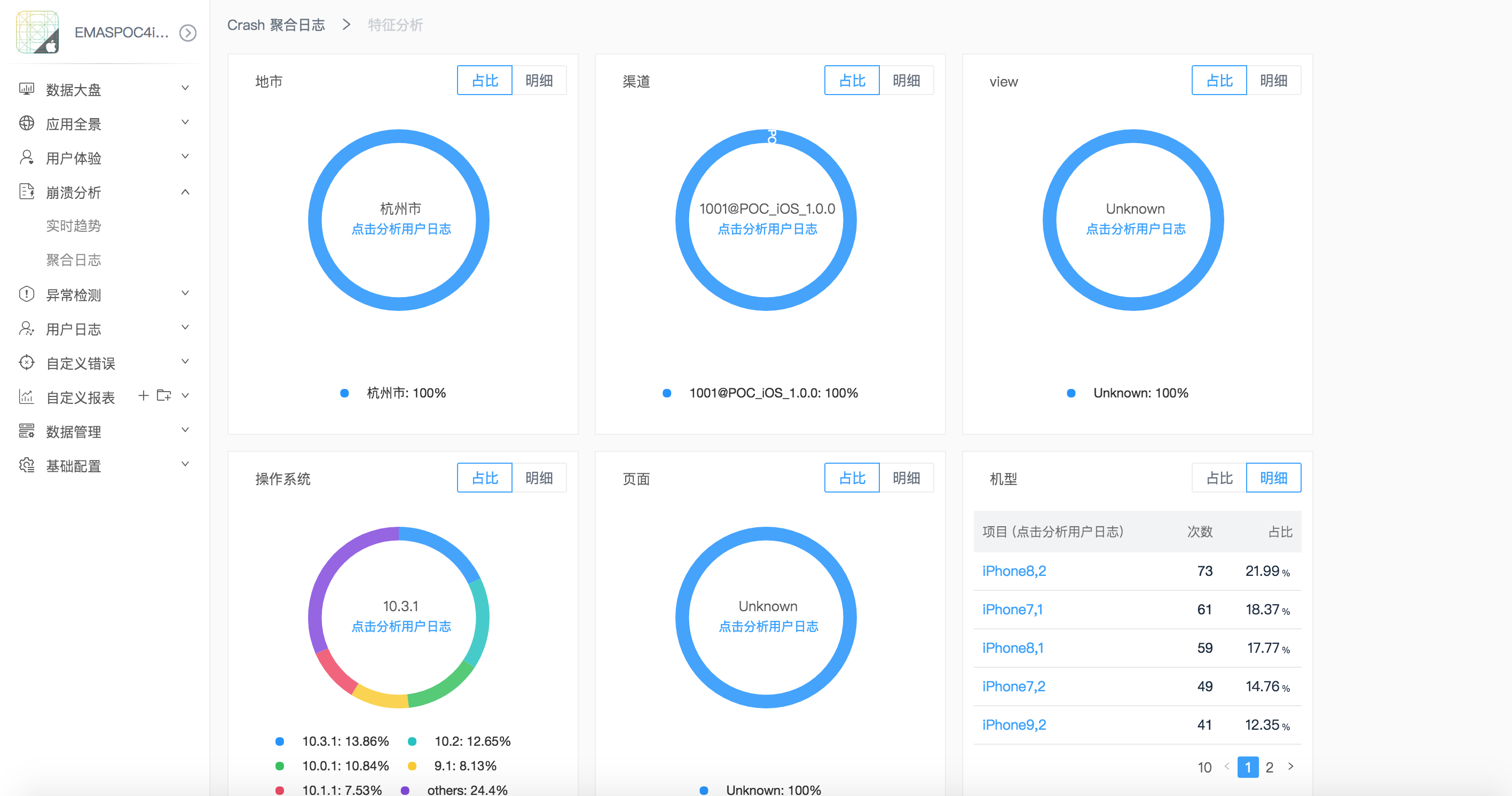Switch 地市 card to 明细 view

point(538,81)
